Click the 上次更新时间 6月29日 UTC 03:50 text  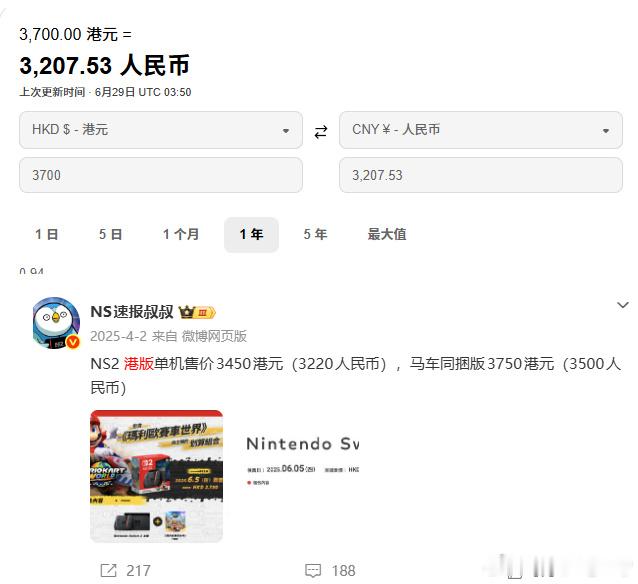tap(105, 92)
